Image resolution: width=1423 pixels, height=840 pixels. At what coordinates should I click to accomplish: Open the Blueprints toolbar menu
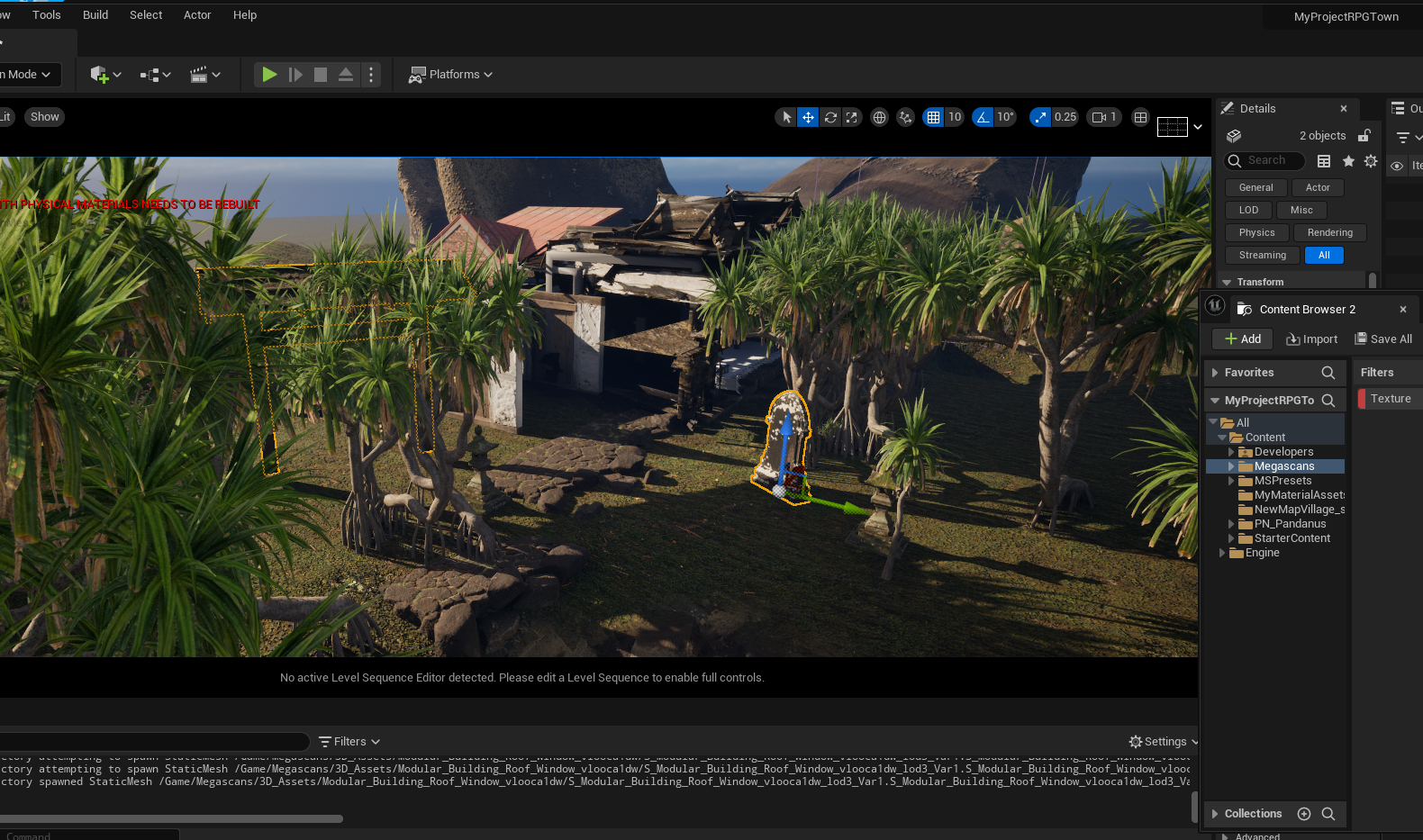coord(156,75)
